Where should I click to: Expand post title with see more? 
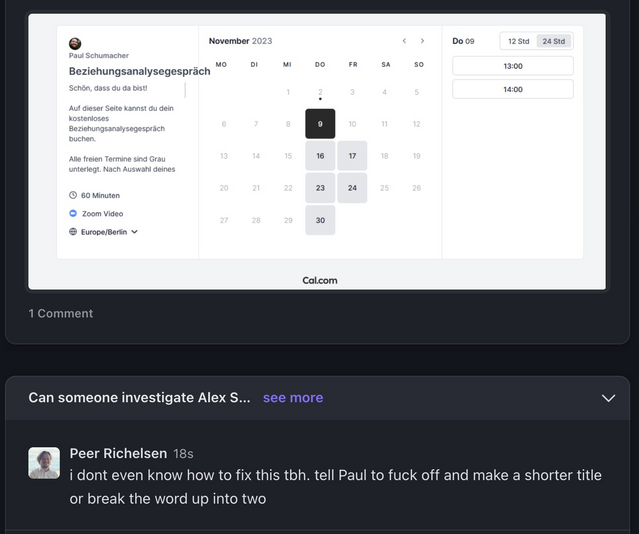(293, 398)
